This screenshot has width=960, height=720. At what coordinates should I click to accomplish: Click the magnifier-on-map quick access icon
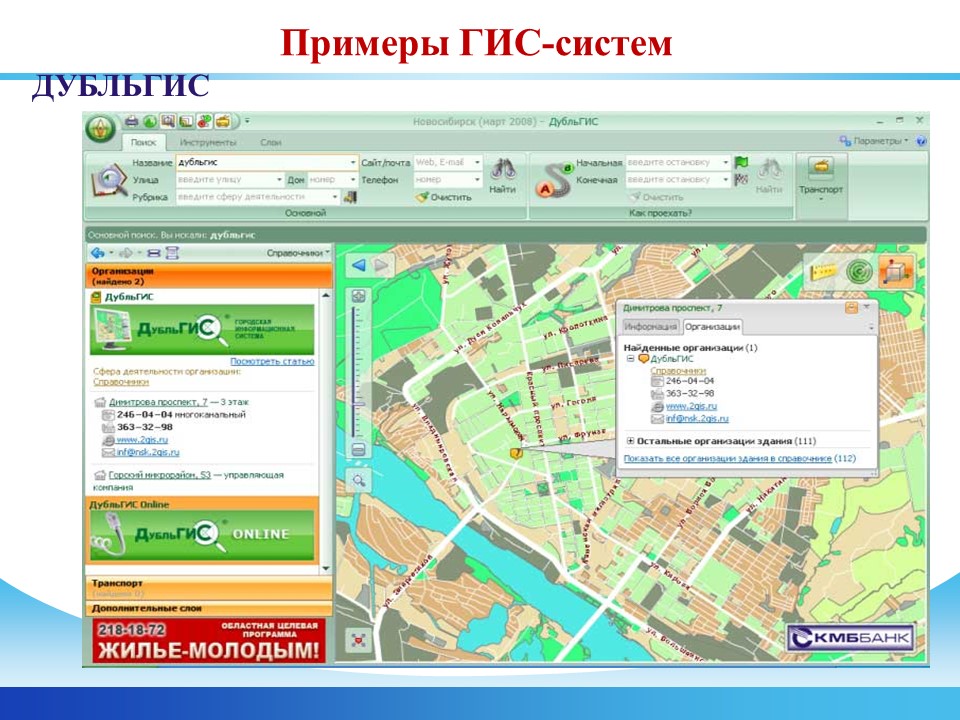tap(168, 121)
